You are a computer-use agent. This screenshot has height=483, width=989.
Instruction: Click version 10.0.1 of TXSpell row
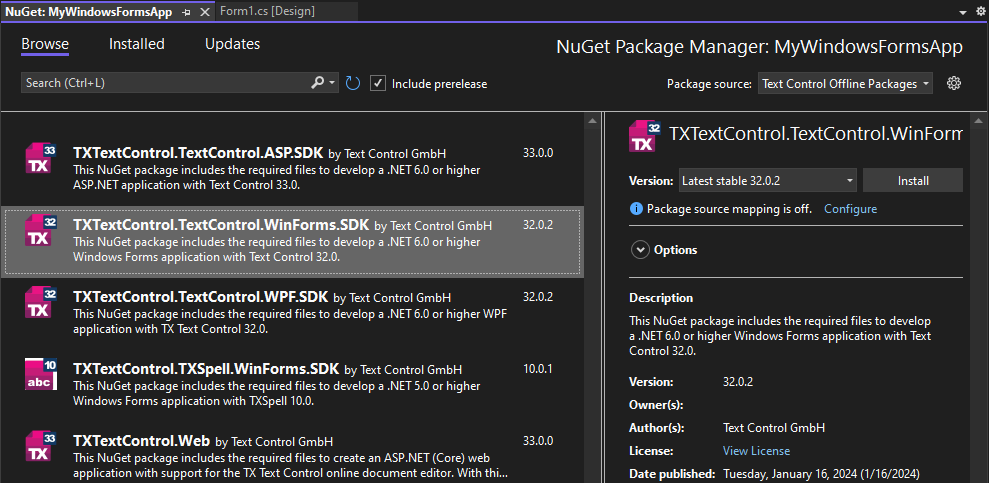538,369
